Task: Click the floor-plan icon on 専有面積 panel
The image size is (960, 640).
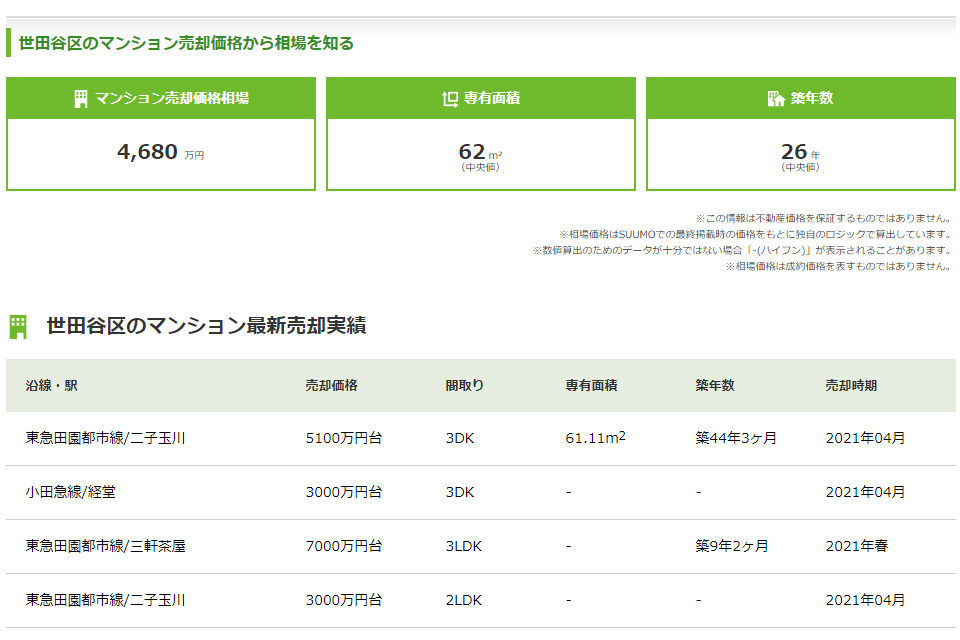Action: [x=450, y=96]
